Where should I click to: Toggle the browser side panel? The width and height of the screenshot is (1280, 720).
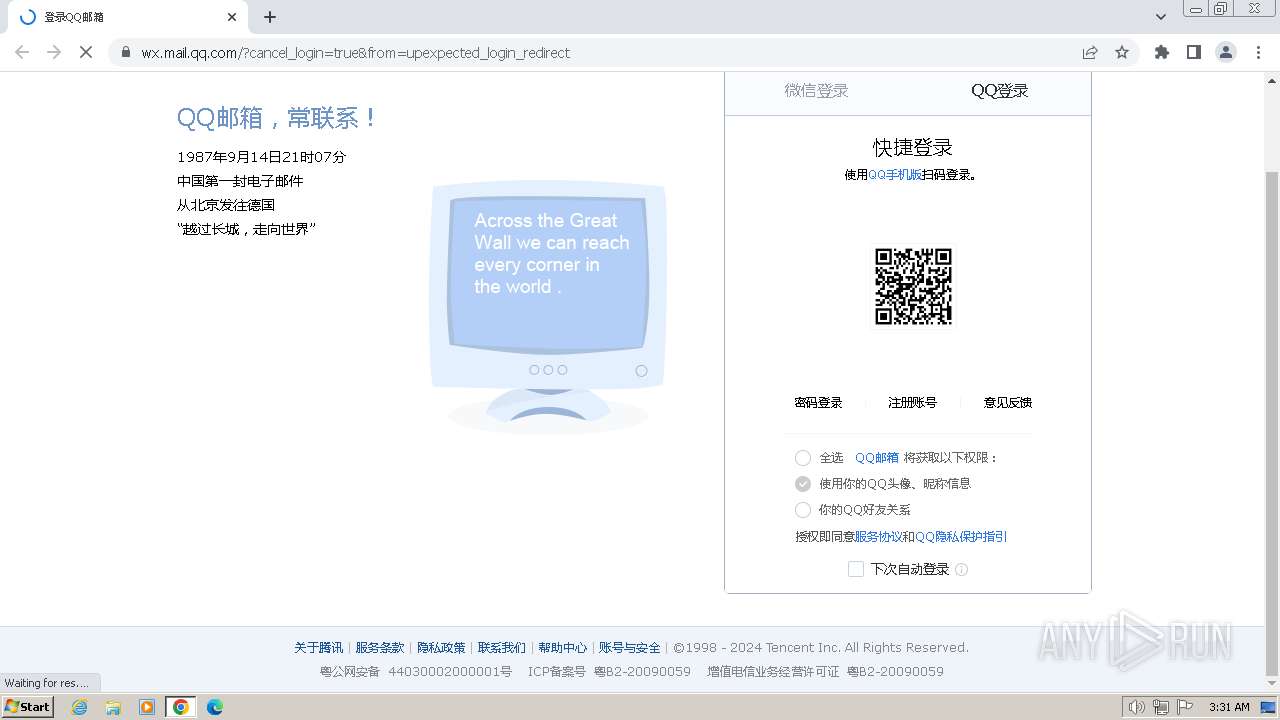click(1194, 52)
